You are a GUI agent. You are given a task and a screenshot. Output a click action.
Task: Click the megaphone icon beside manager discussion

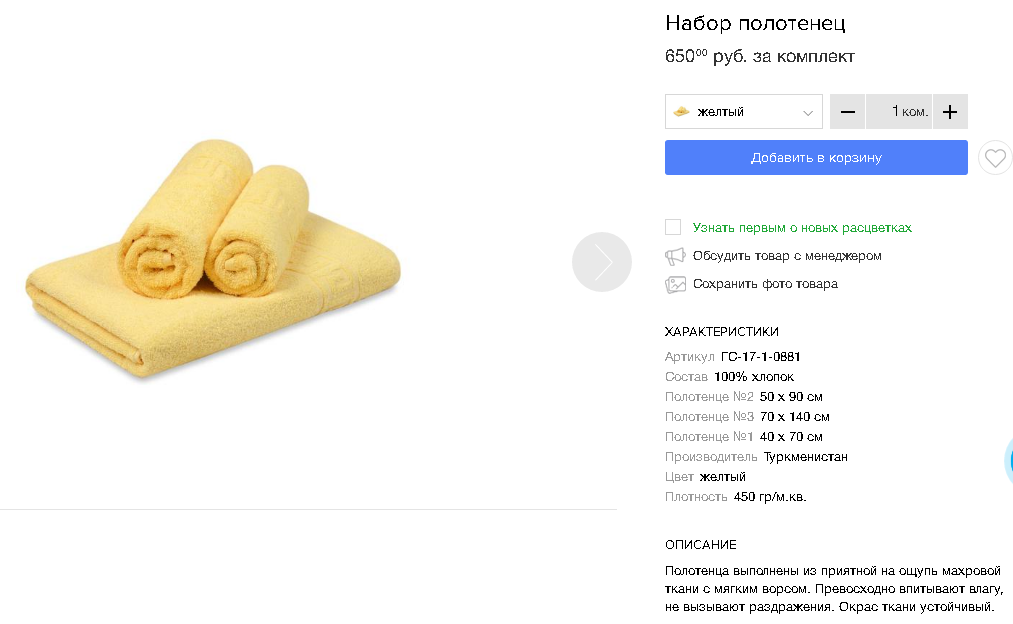tap(675, 256)
